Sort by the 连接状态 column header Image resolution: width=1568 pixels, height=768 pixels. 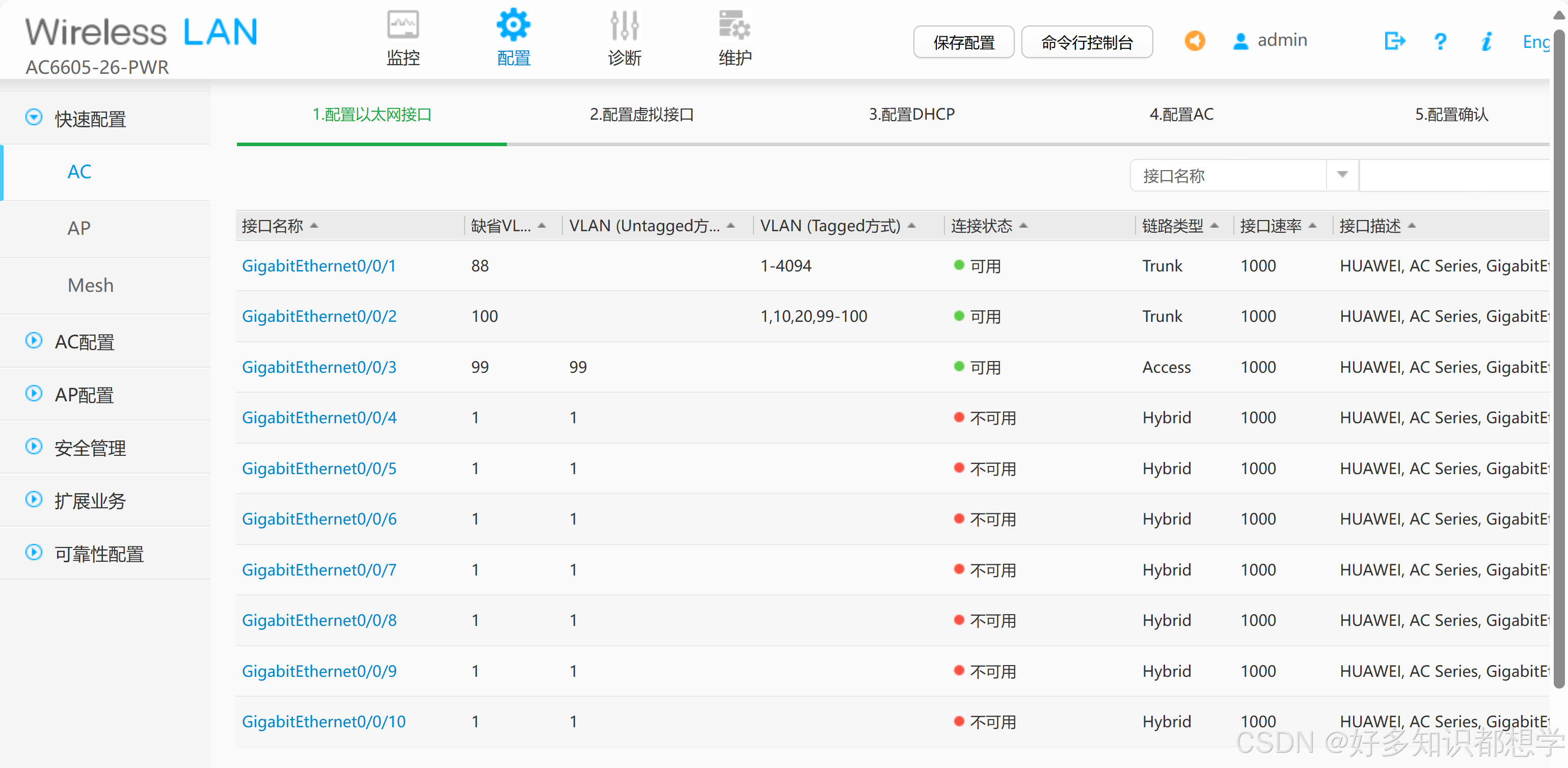click(x=981, y=226)
